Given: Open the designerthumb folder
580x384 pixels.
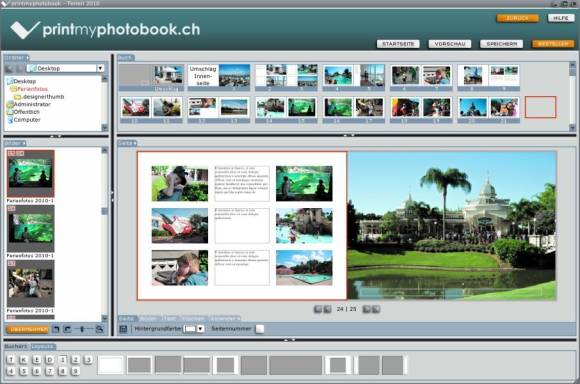Looking at the screenshot, I should [43, 97].
